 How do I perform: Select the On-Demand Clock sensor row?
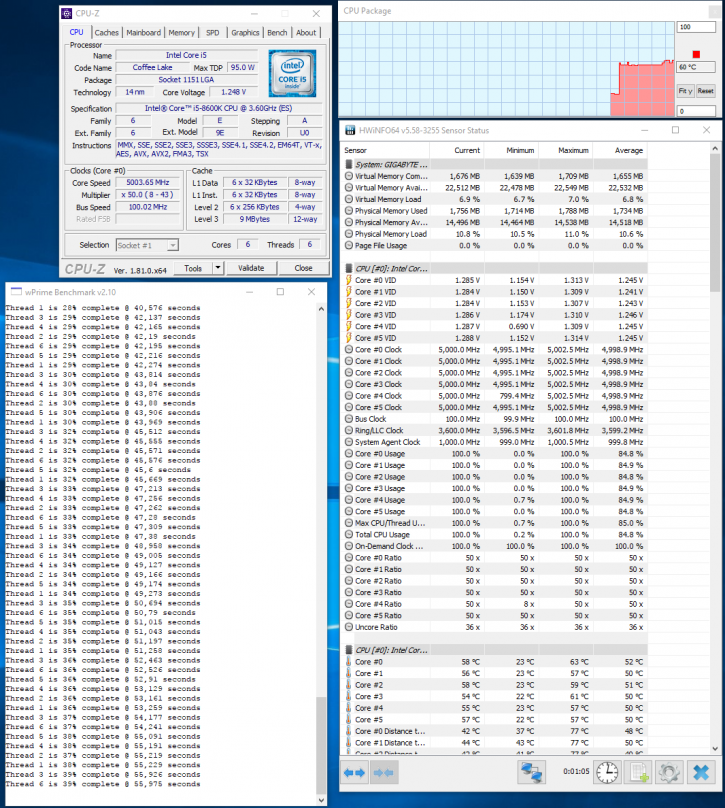point(495,546)
